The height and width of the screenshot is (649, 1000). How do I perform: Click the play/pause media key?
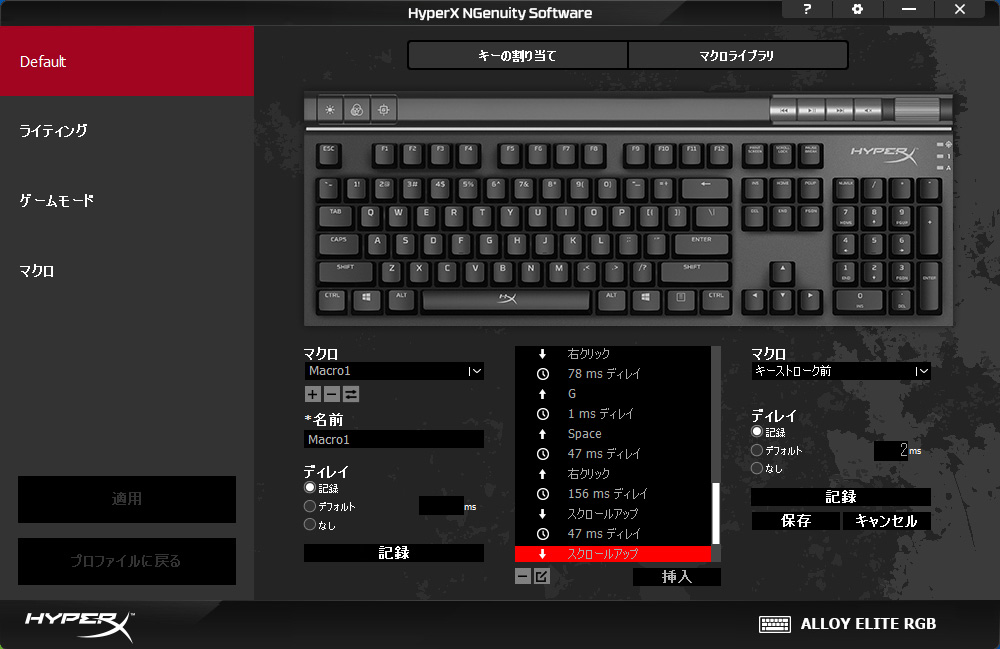point(811,110)
